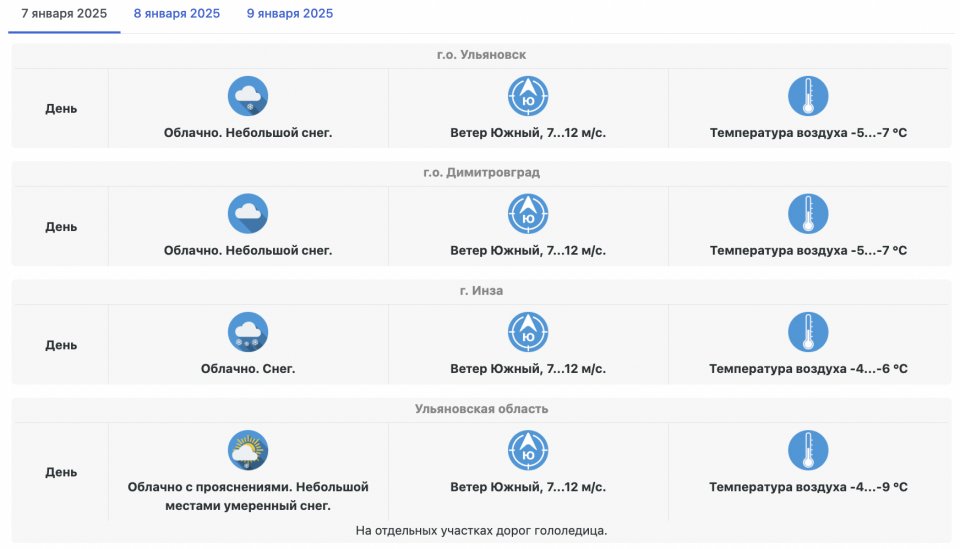Switch to the 8 января 2025 tab
Screen dimensions: 960x549
pyautogui.click(x=176, y=14)
